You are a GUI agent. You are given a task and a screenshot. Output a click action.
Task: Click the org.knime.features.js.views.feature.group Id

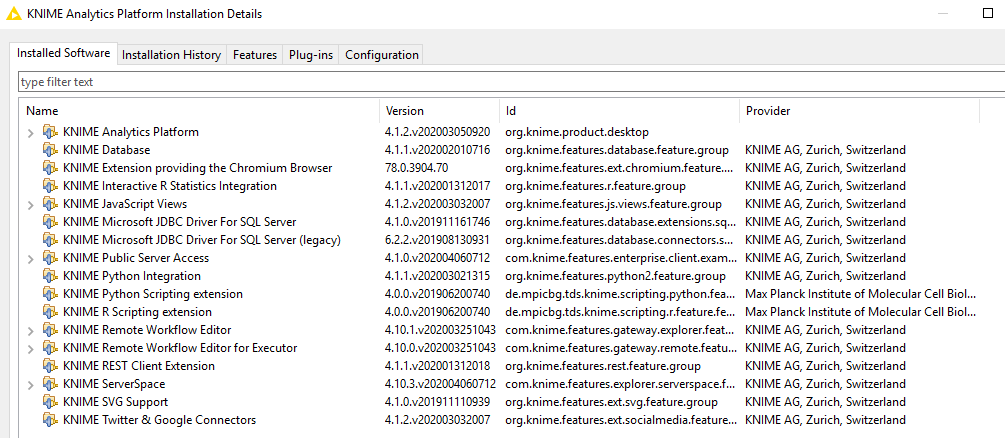[613, 204]
